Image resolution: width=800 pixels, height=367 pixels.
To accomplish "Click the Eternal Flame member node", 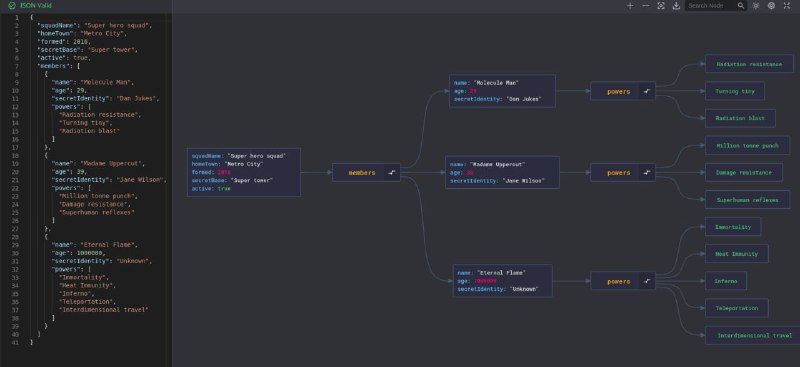I will click(503, 281).
